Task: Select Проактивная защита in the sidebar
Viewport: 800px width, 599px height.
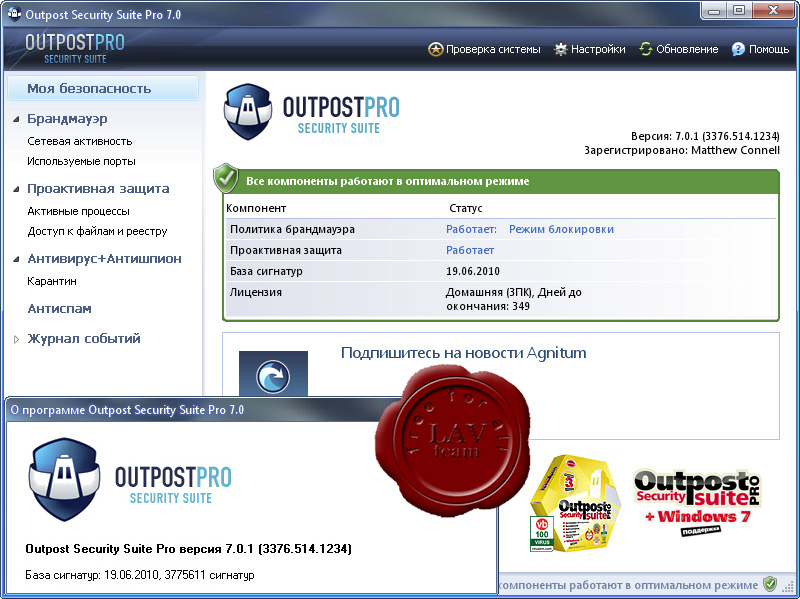Action: pos(98,189)
